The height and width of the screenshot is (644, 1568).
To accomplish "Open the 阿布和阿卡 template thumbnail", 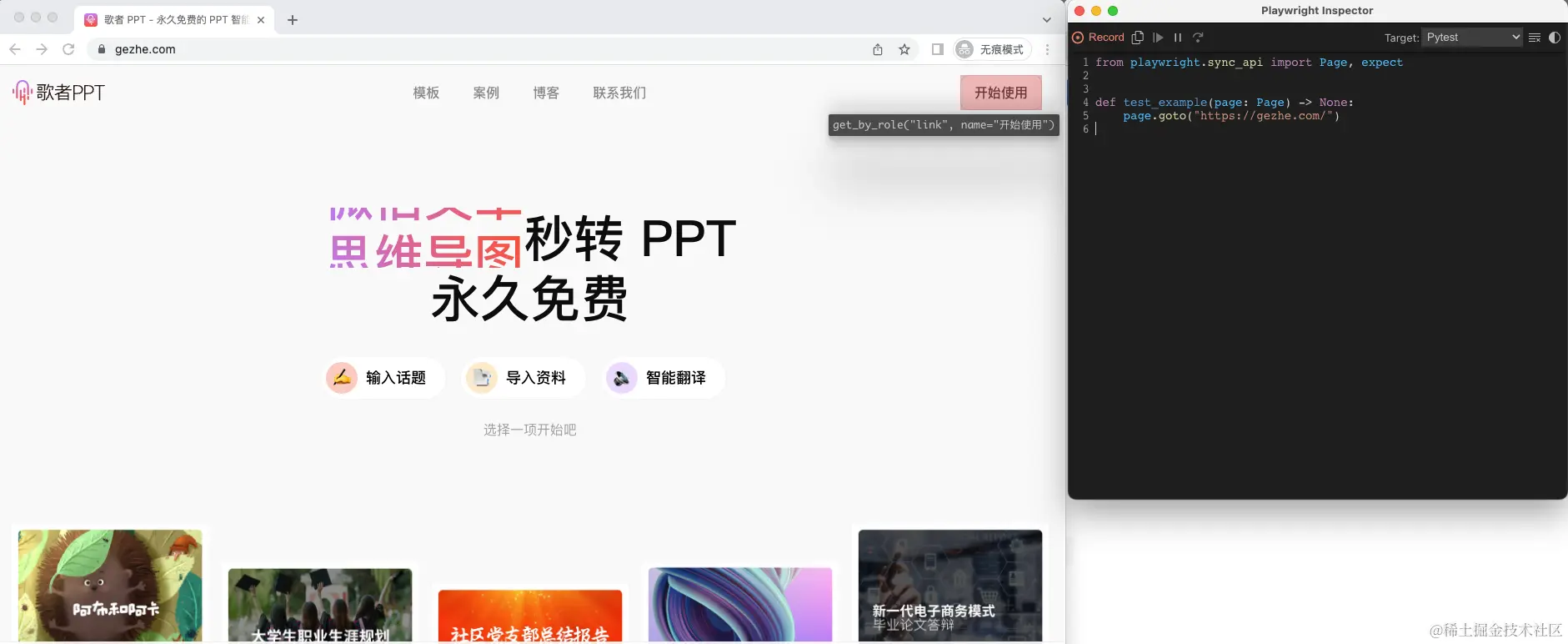I will 110,586.
